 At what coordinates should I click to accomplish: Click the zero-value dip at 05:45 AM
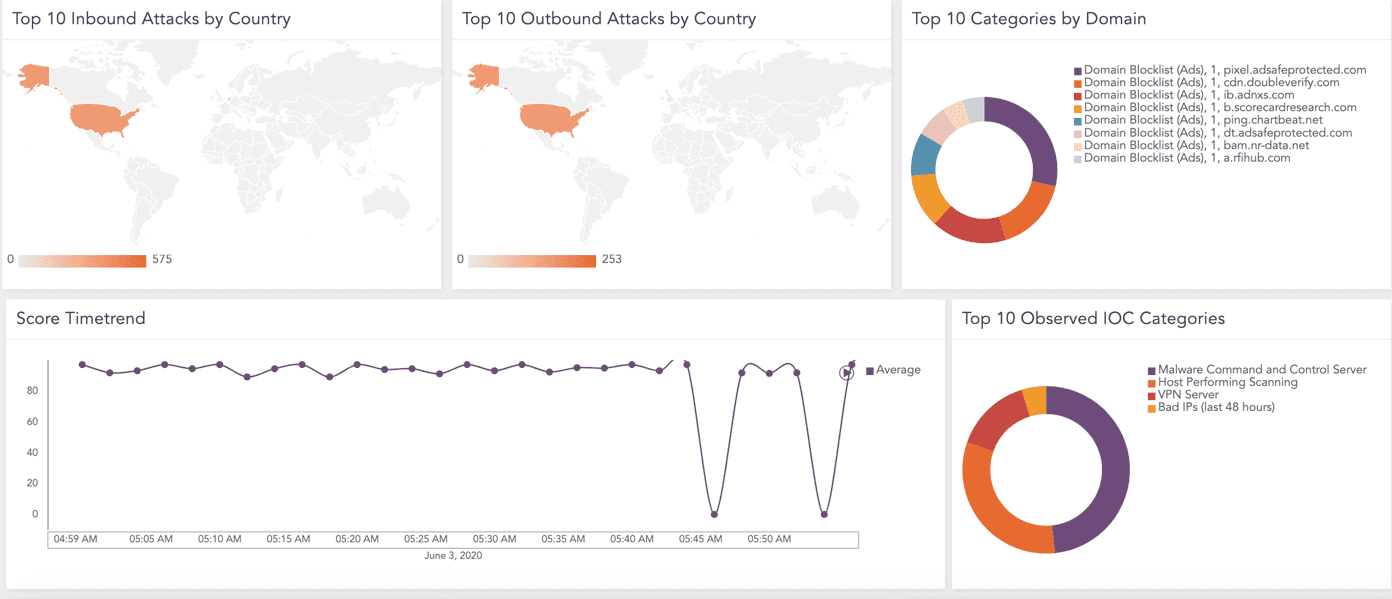(x=712, y=513)
